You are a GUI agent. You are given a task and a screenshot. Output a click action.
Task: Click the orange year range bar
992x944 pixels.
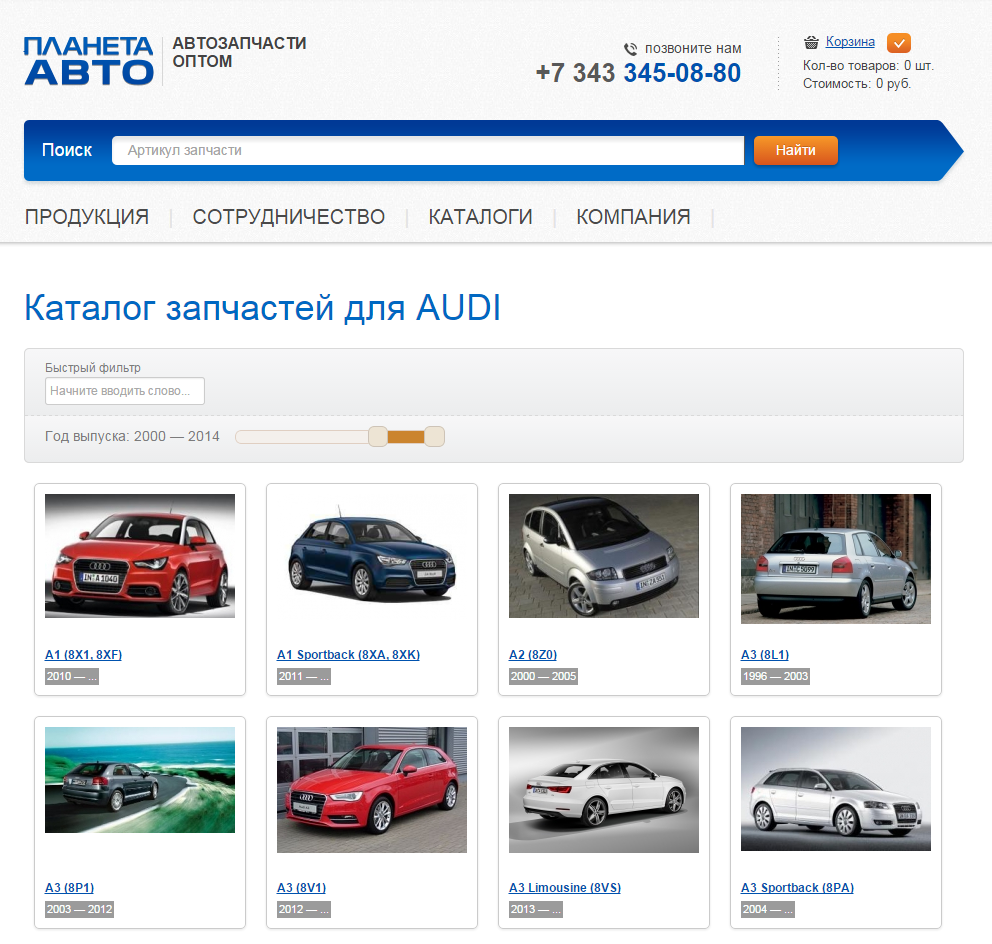click(x=406, y=437)
